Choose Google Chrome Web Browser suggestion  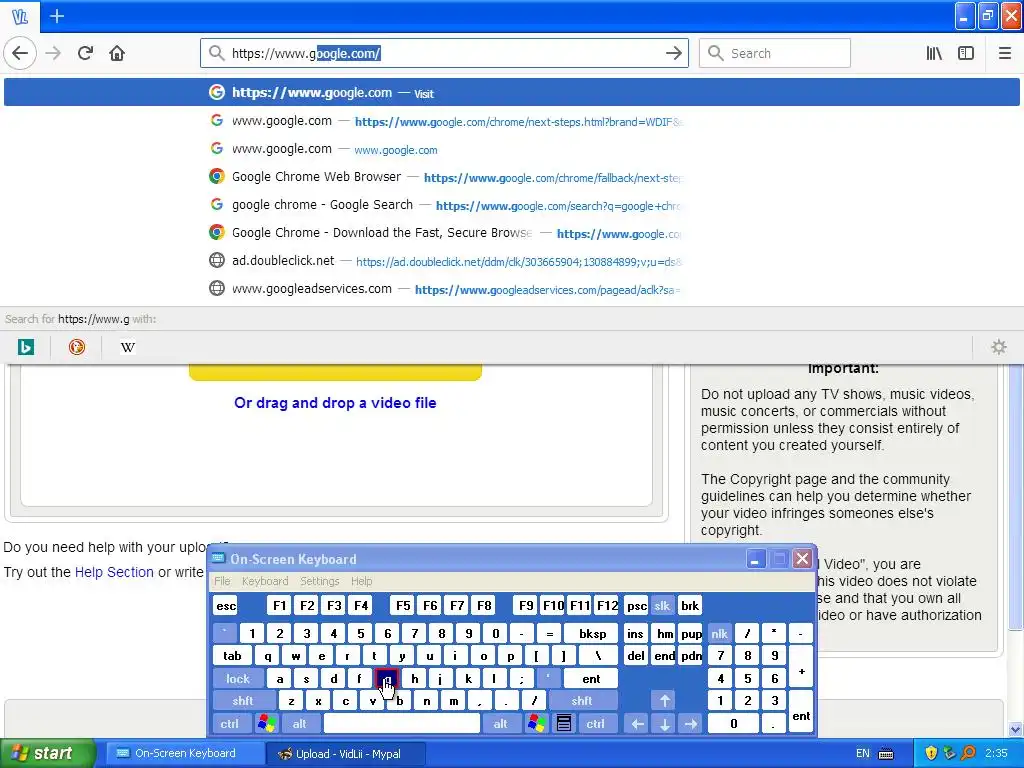[512, 177]
